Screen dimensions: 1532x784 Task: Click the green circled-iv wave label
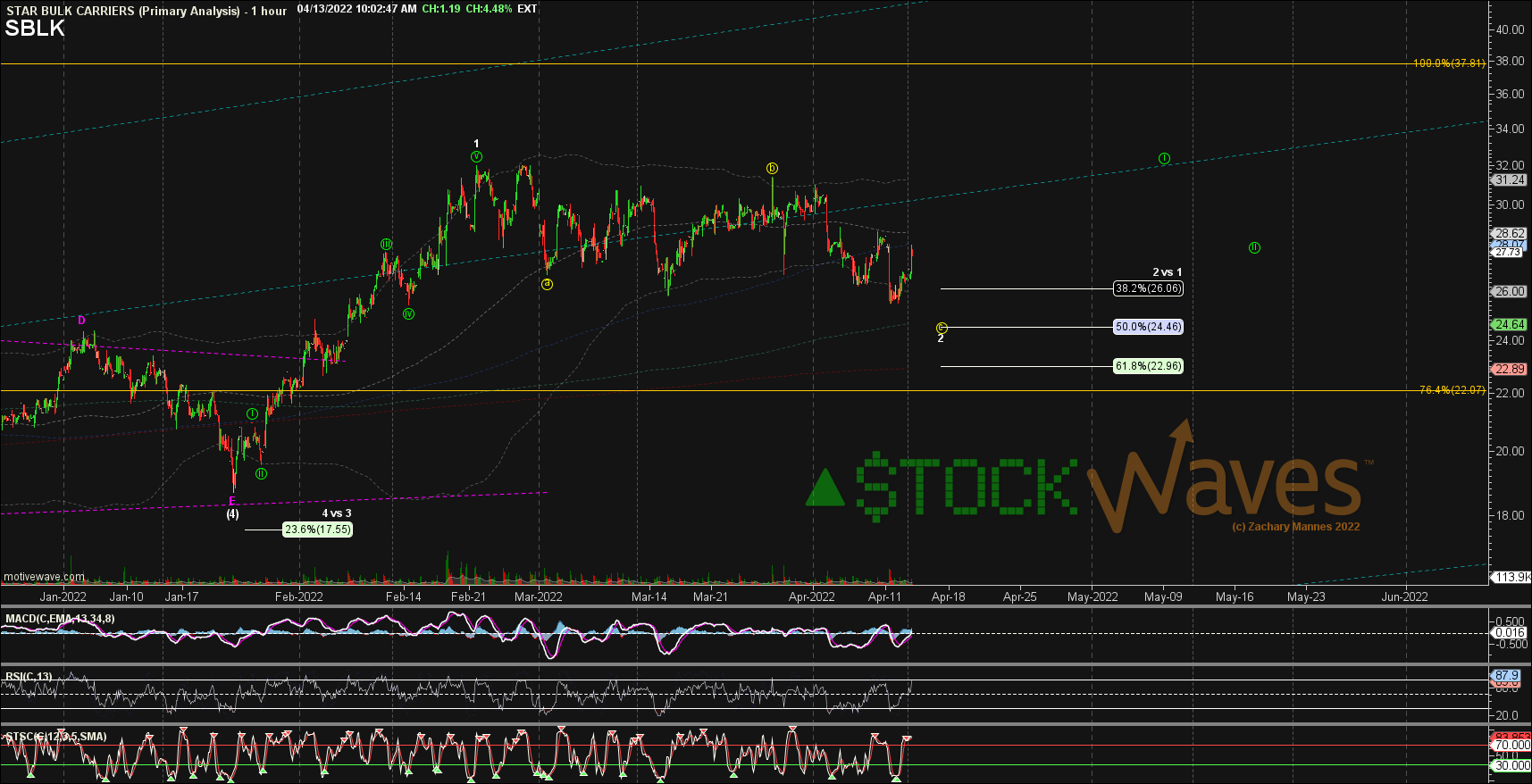point(408,313)
